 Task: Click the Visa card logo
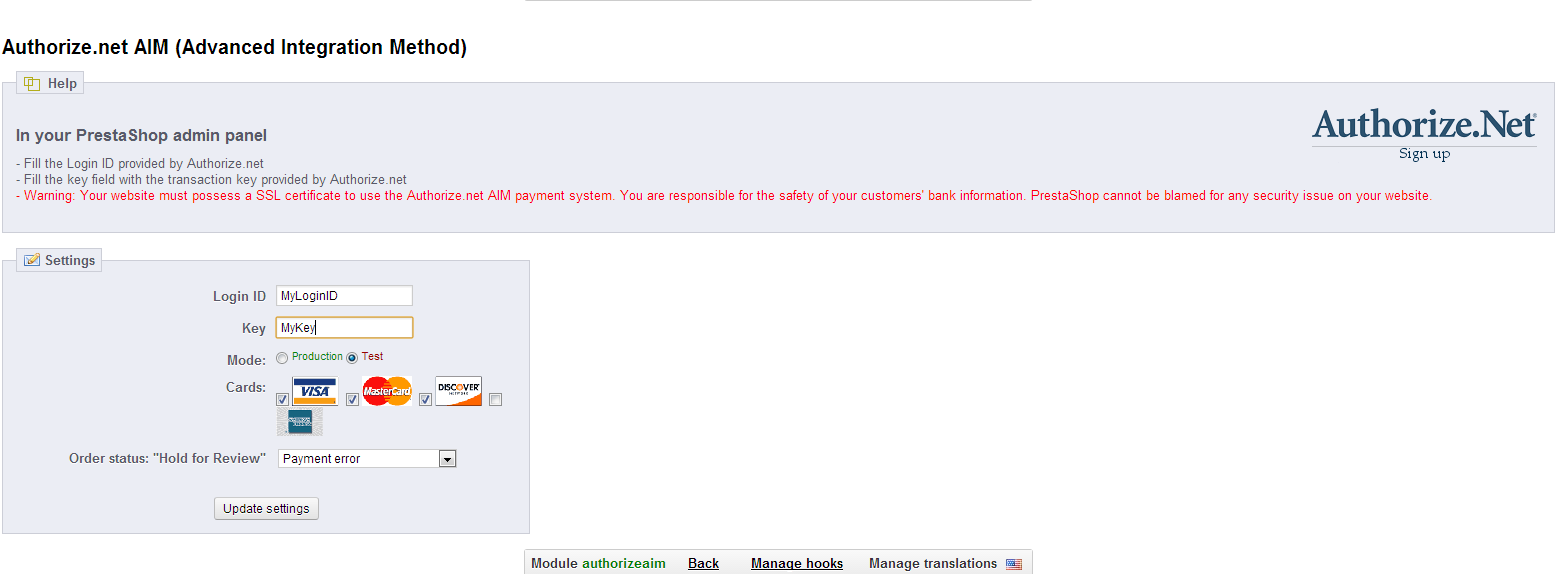[x=315, y=390]
